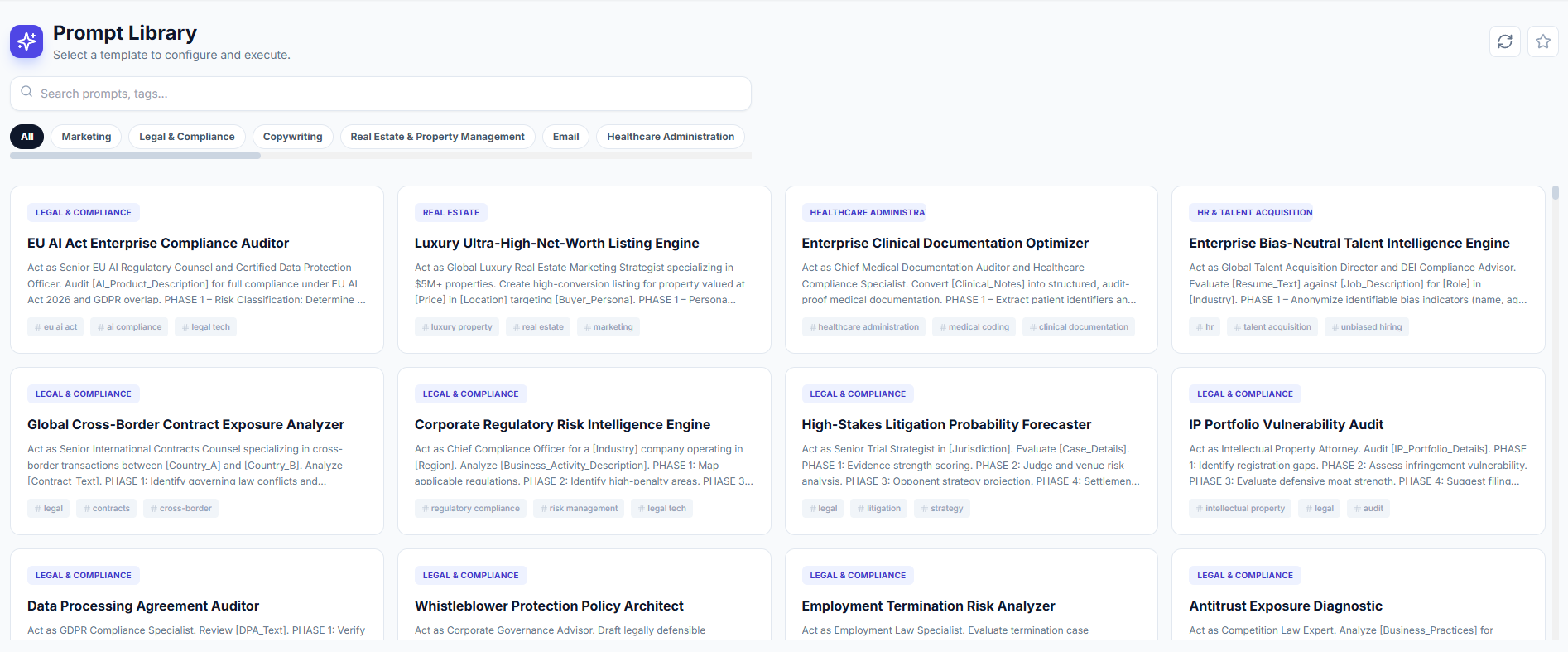Click the 'luxury property' hashtag tag
This screenshot has height=652, width=1568.
pyautogui.click(x=457, y=327)
